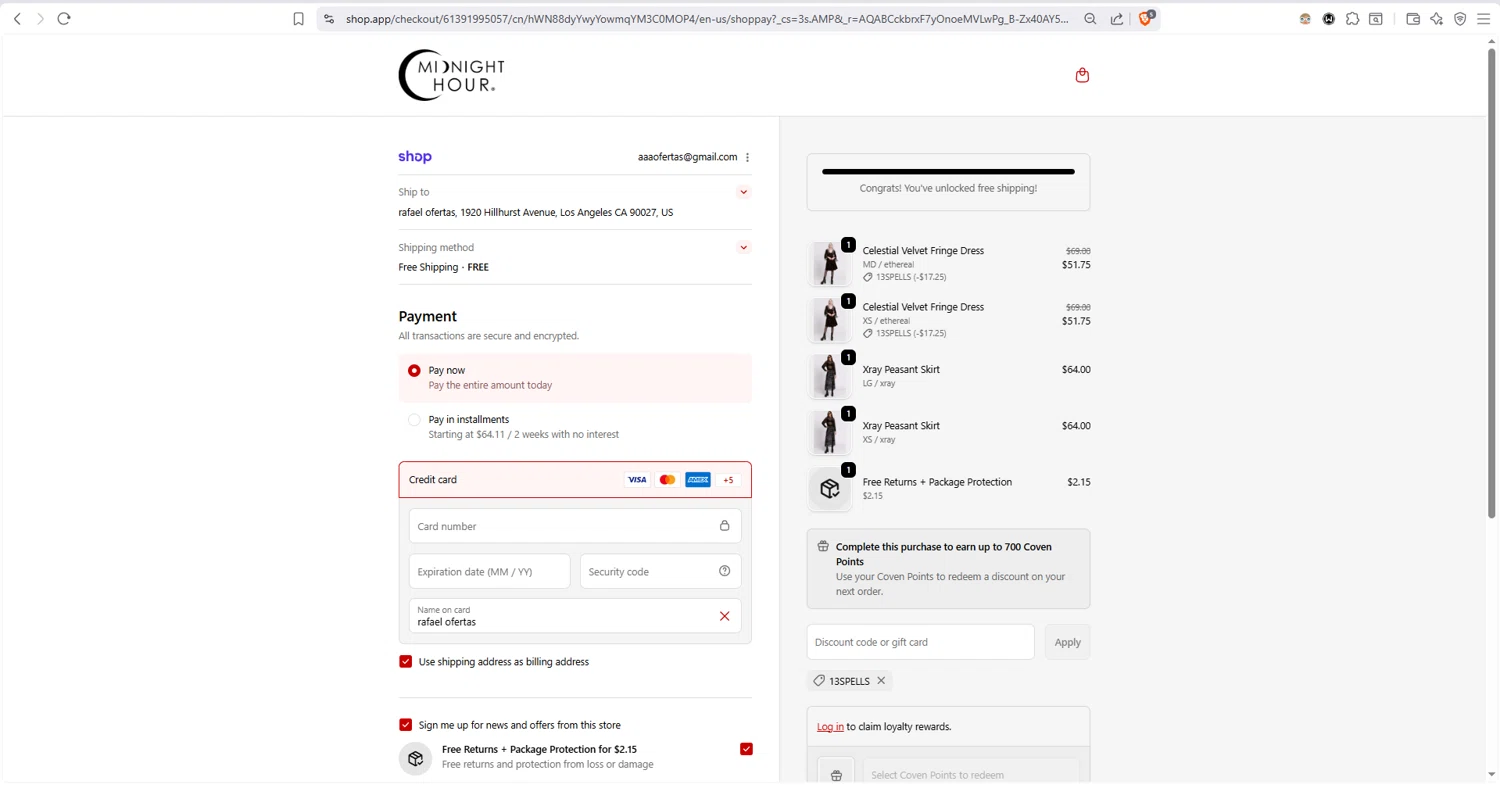Click the free shipping progress bar
The height and width of the screenshot is (785, 1500).
(x=948, y=171)
